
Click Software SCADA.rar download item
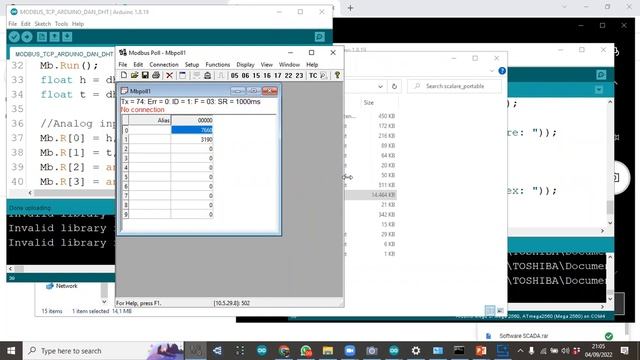point(524,336)
